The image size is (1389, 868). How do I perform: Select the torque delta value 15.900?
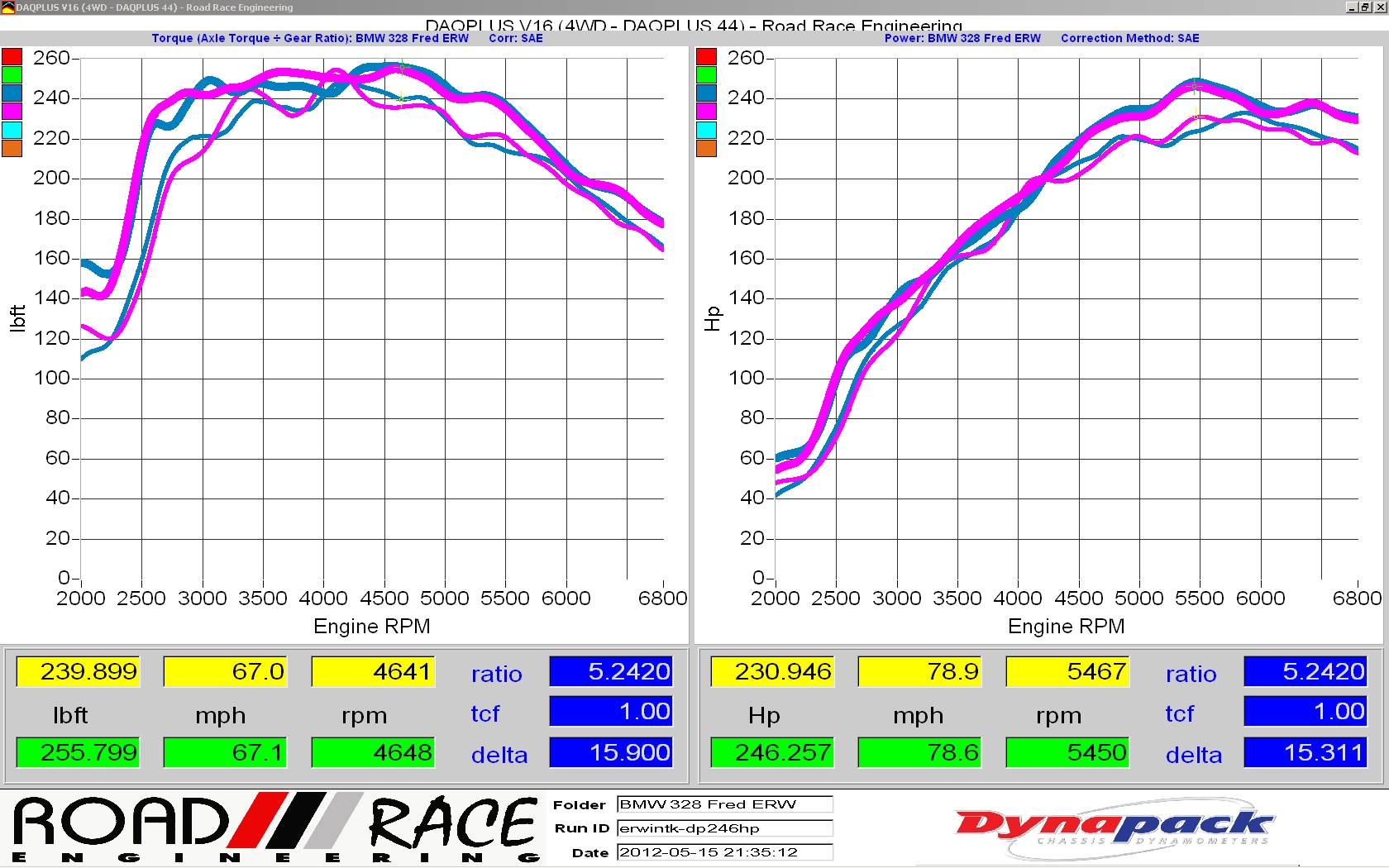(611, 752)
